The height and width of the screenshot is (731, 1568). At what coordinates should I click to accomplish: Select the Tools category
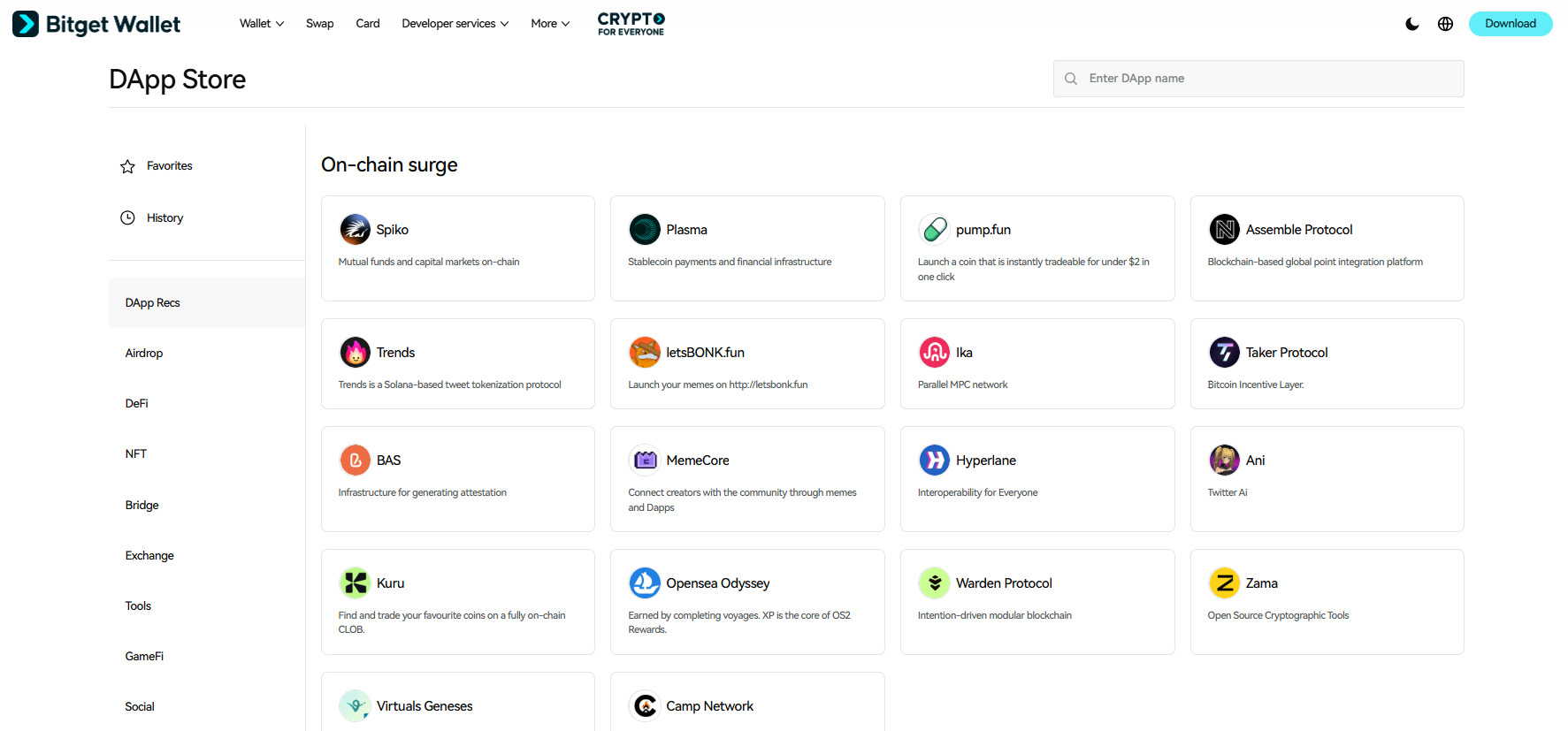[138, 606]
